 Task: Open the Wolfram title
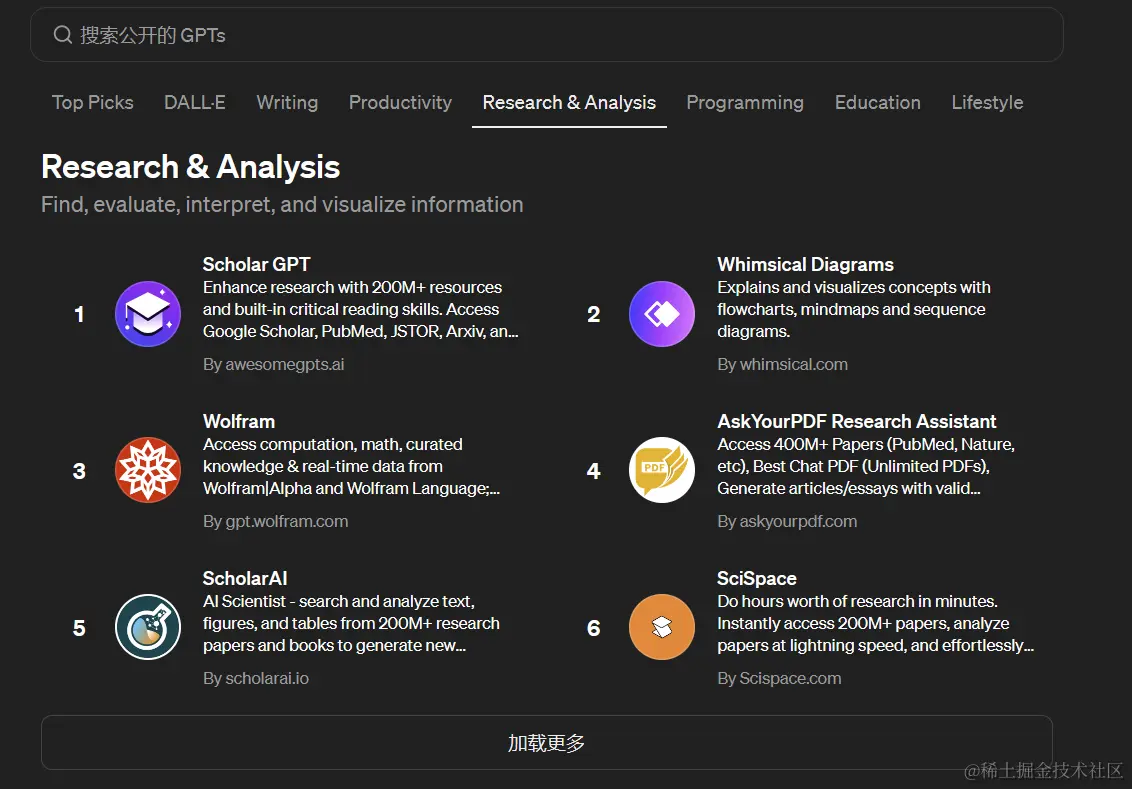pyautogui.click(x=239, y=422)
